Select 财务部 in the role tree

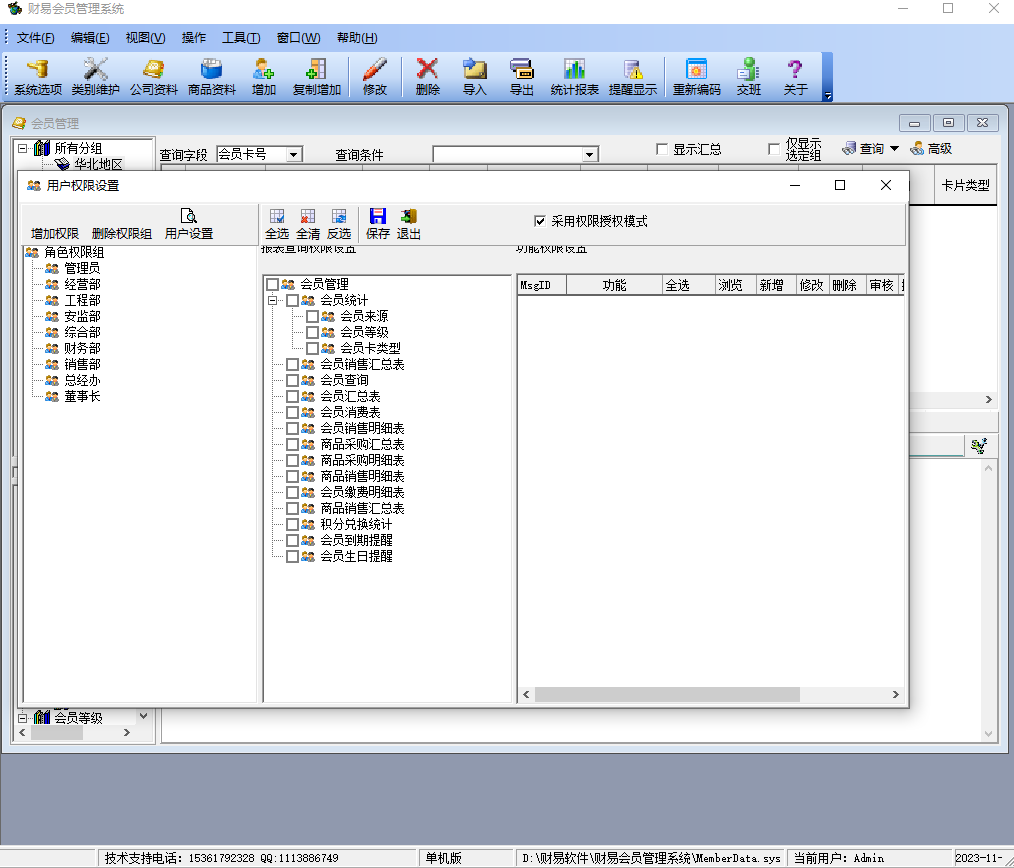pos(82,348)
